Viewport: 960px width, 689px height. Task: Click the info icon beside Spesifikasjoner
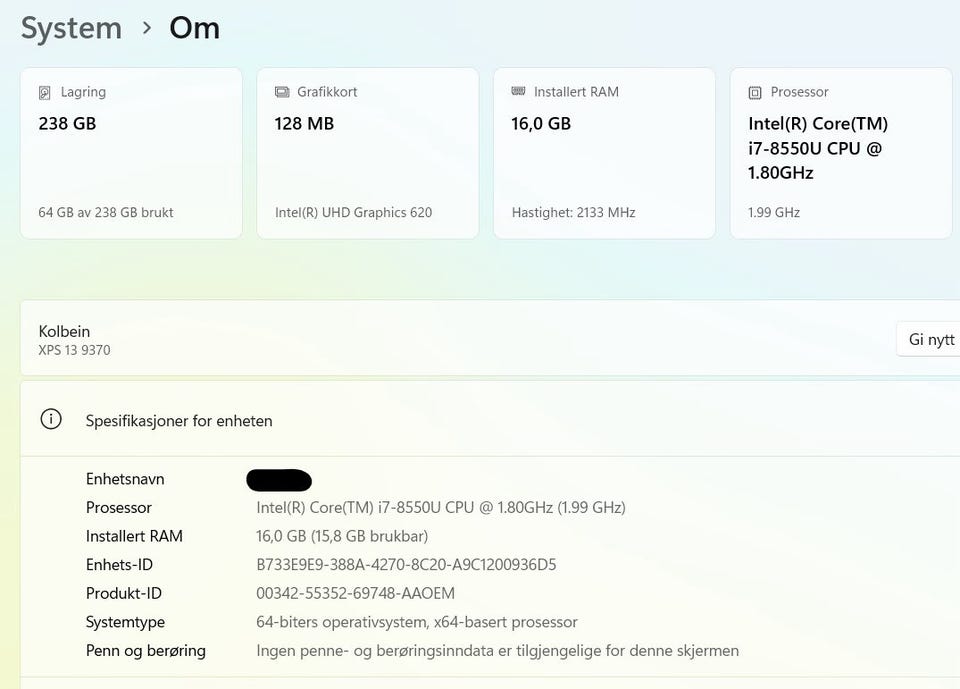pyautogui.click(x=51, y=420)
